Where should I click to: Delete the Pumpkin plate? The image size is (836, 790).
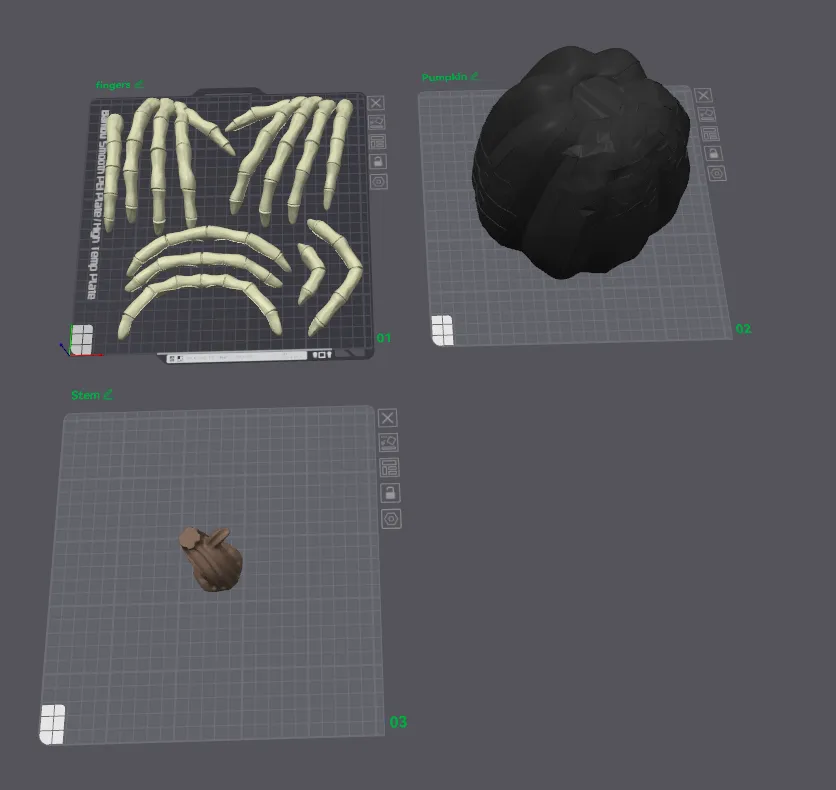click(703, 96)
